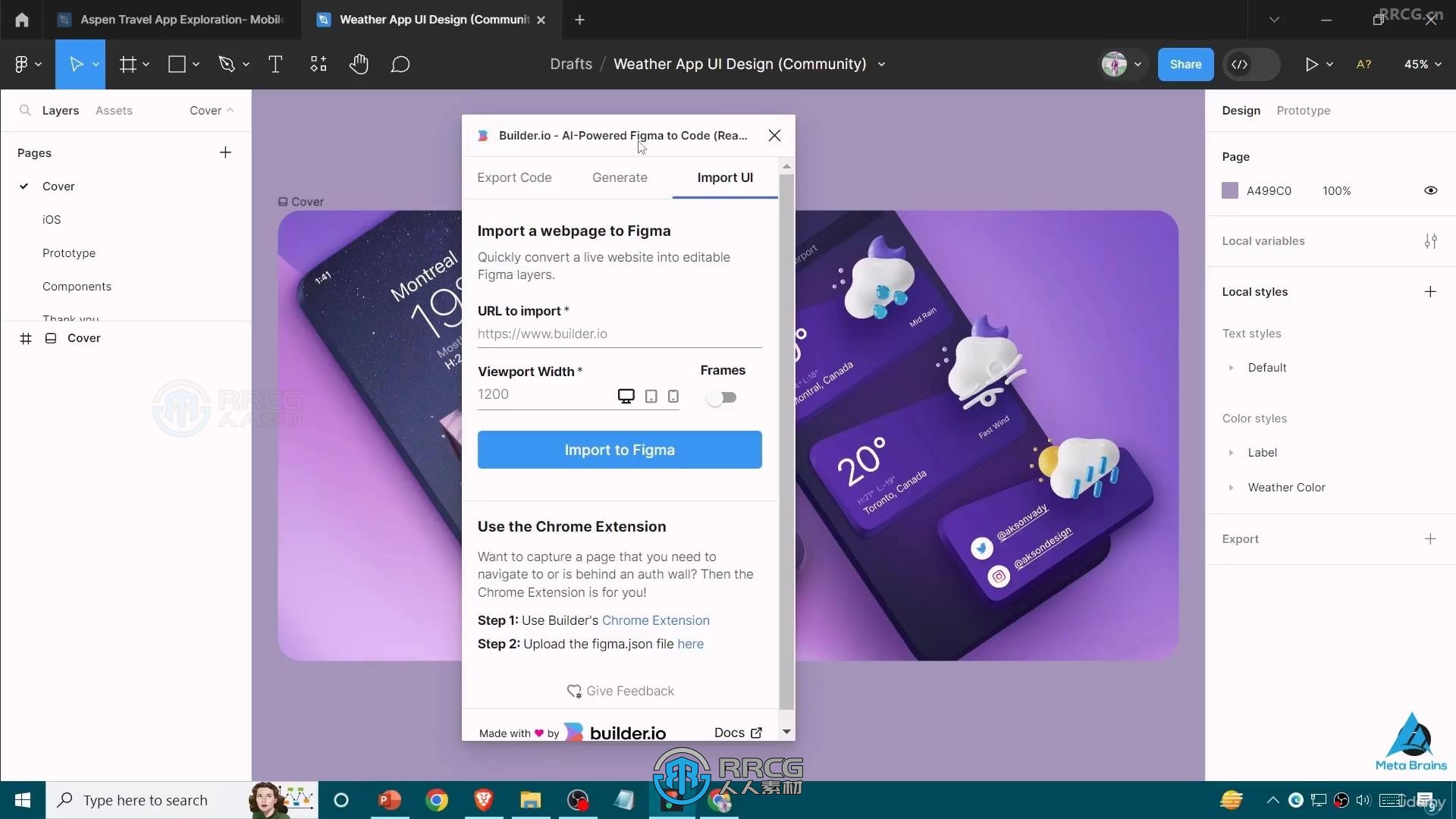The width and height of the screenshot is (1456, 819).
Task: Click the A499C0 page color swatch
Action: point(1230,190)
